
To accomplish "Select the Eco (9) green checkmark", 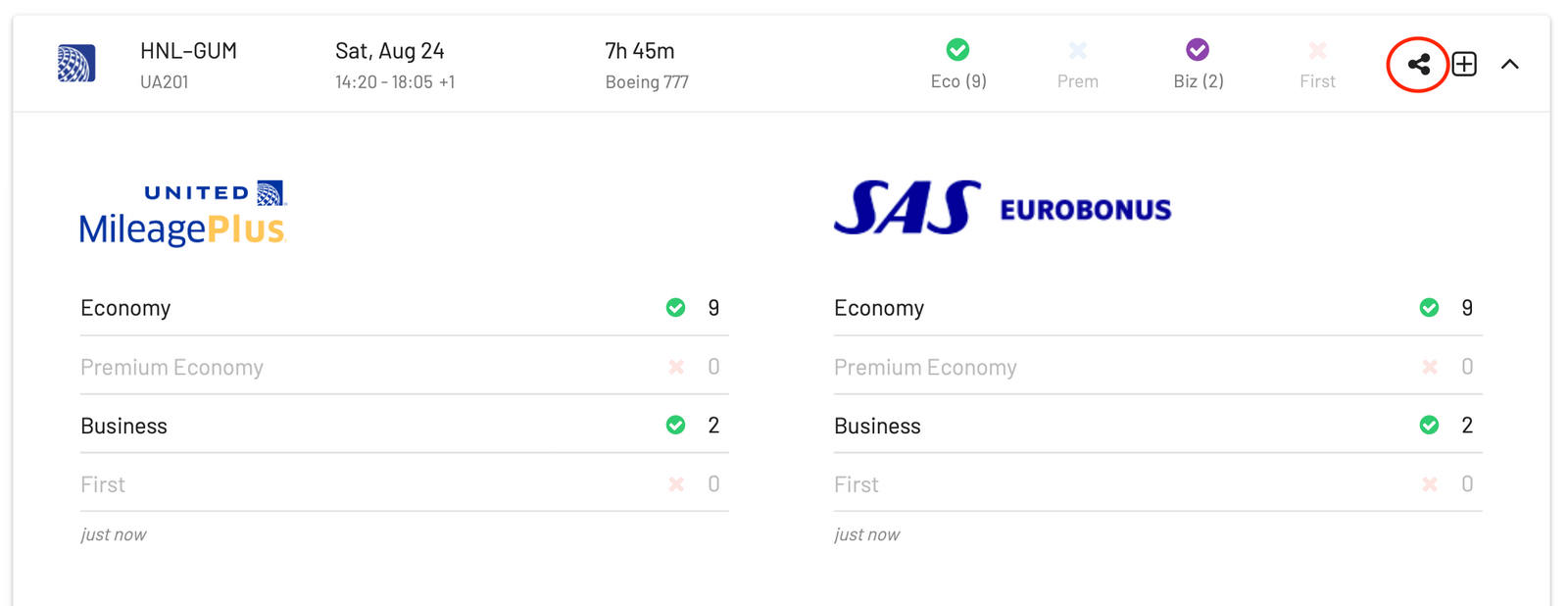I will 957,49.
